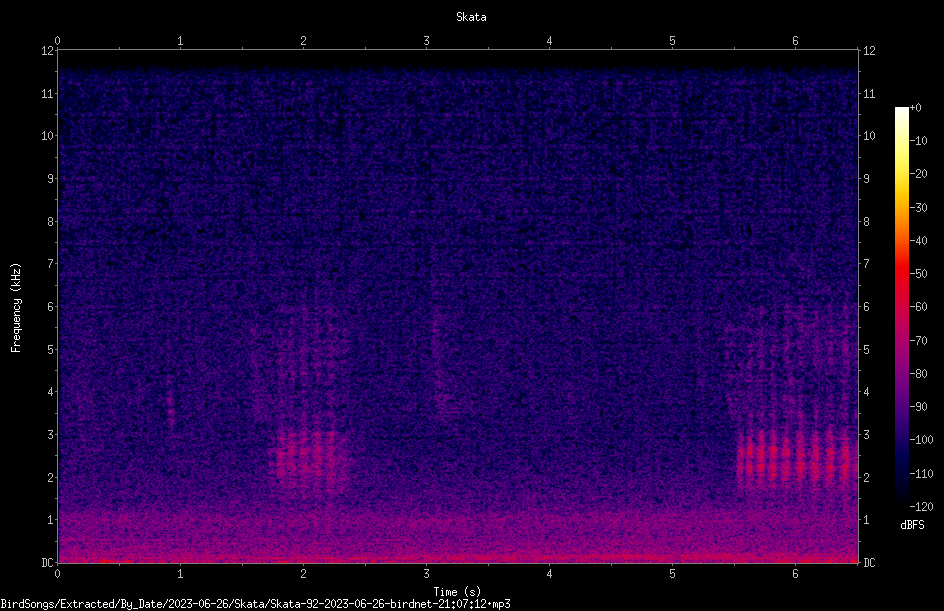Image resolution: width=944 pixels, height=611 pixels.
Task: Click the "DC" label on the right frequency axis
Action: [x=869, y=562]
